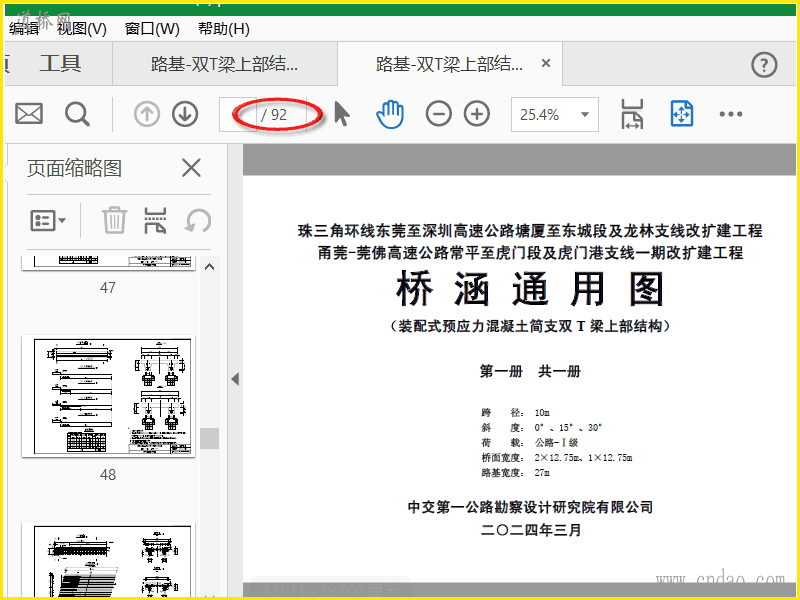
Task: Click the page label 47
Action: 108,288
